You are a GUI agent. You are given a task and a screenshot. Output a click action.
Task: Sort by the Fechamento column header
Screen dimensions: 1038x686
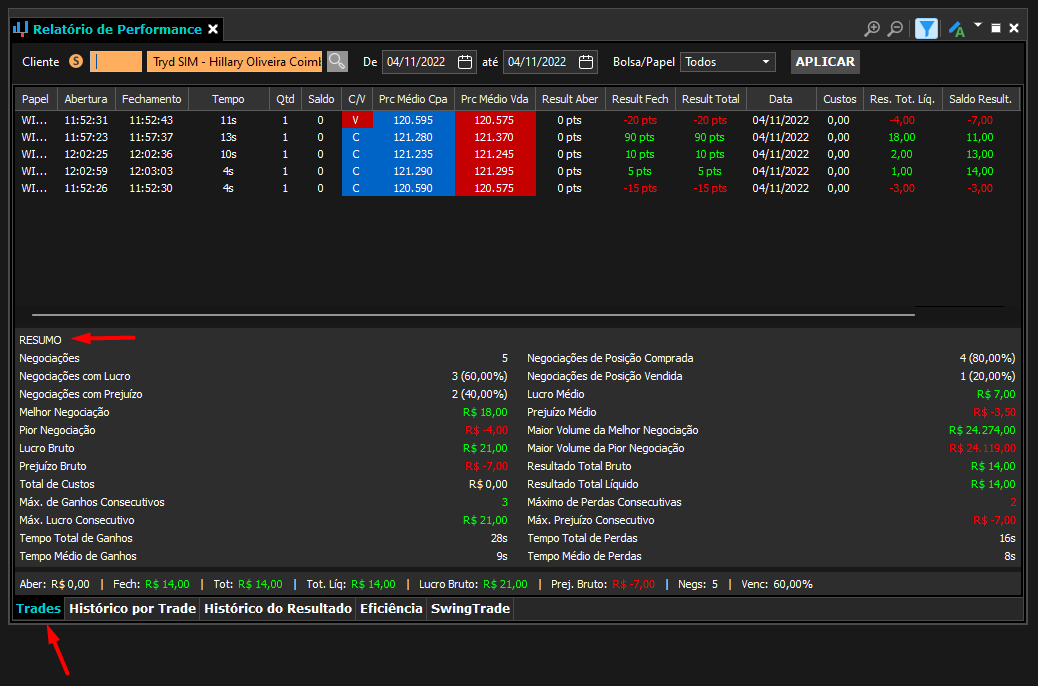click(x=152, y=99)
